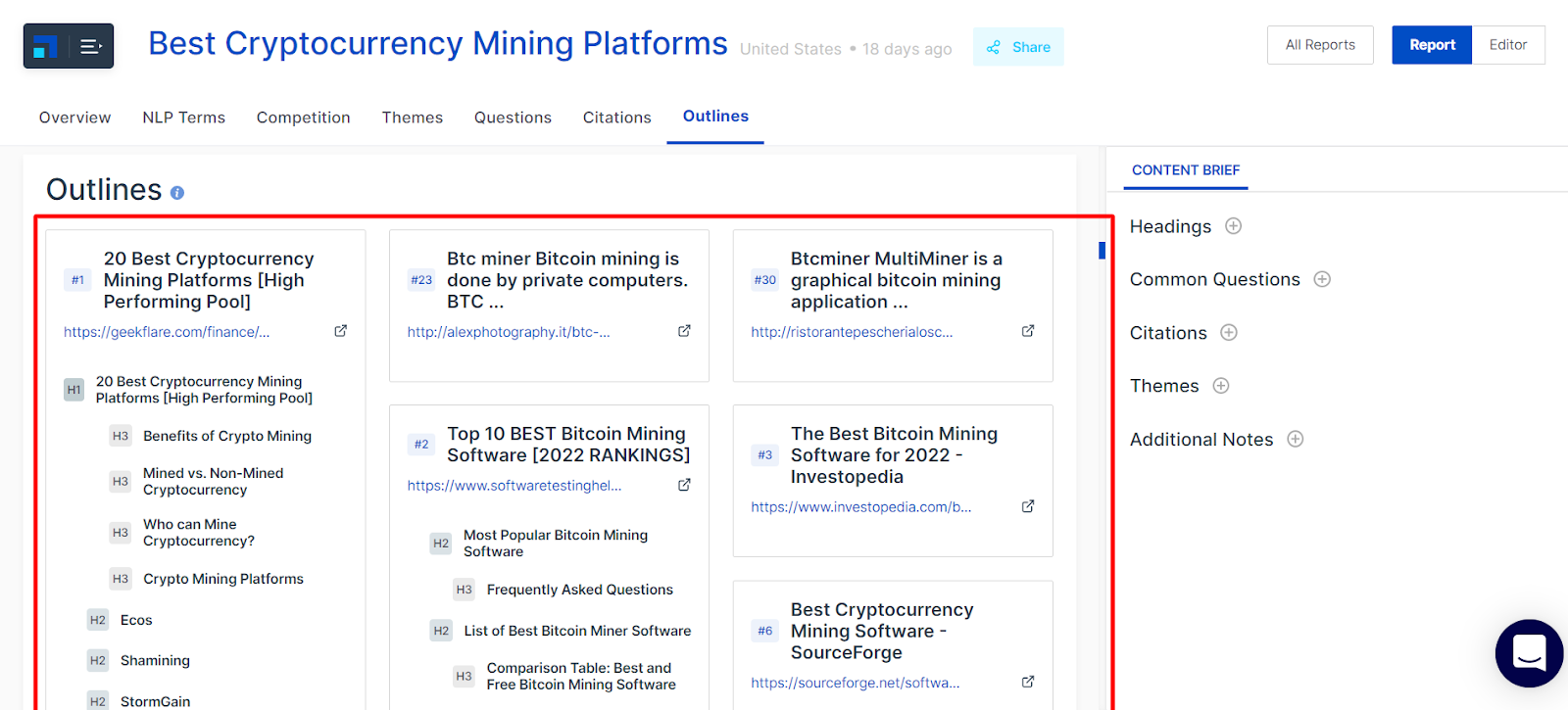Add Headings with the plus icon
This screenshot has height=710, width=1568.
pos(1234,226)
